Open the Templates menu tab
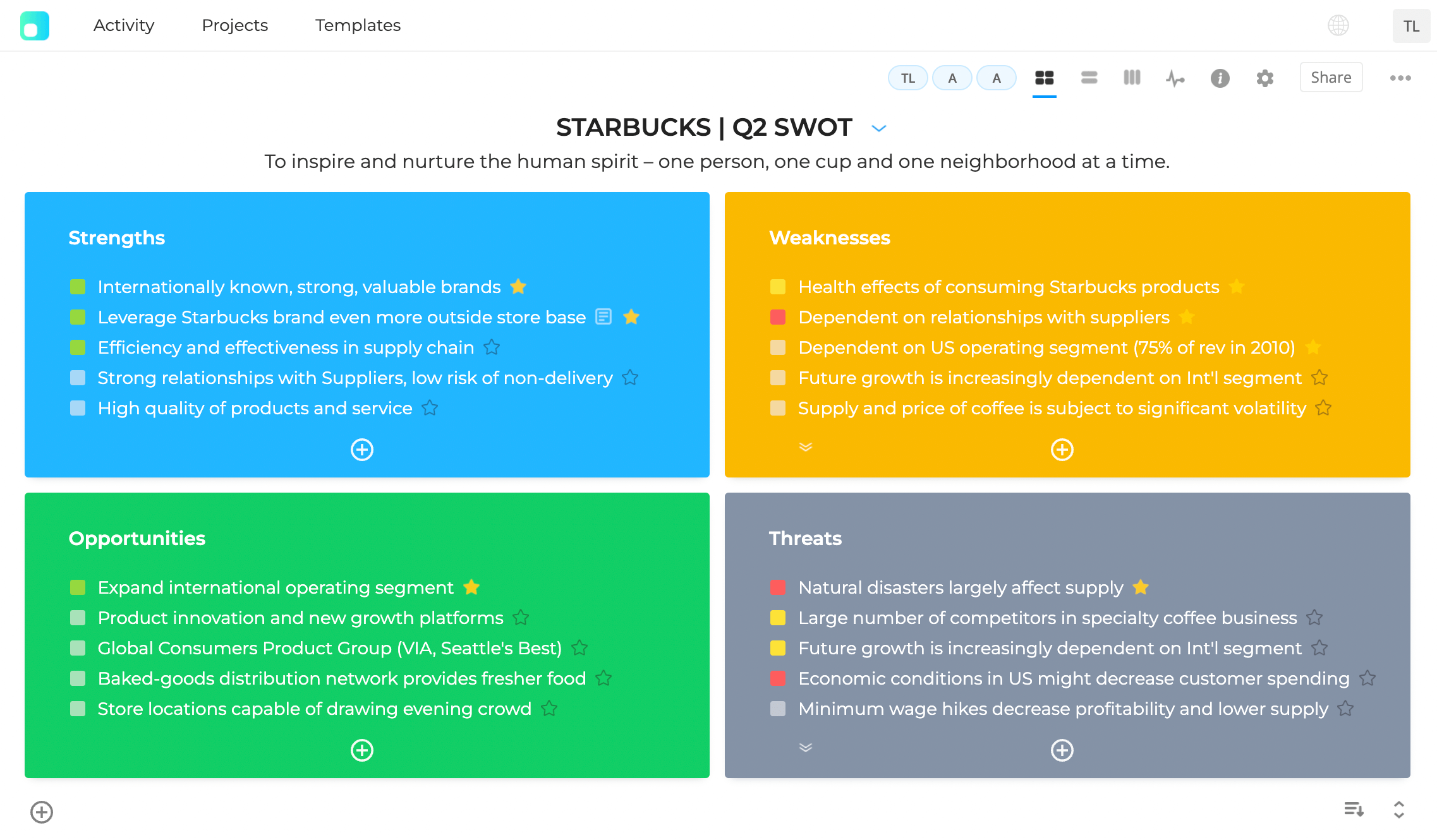Screen dimensions: 1437x840 tap(358, 25)
